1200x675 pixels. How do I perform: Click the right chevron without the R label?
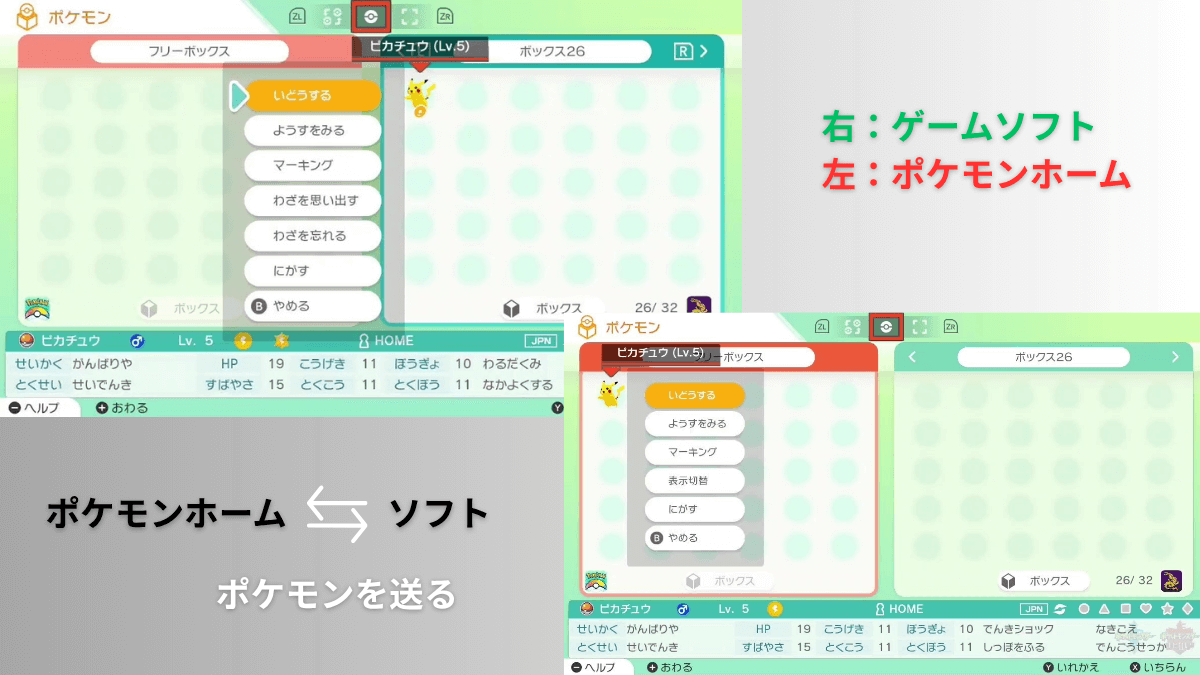click(x=1175, y=357)
